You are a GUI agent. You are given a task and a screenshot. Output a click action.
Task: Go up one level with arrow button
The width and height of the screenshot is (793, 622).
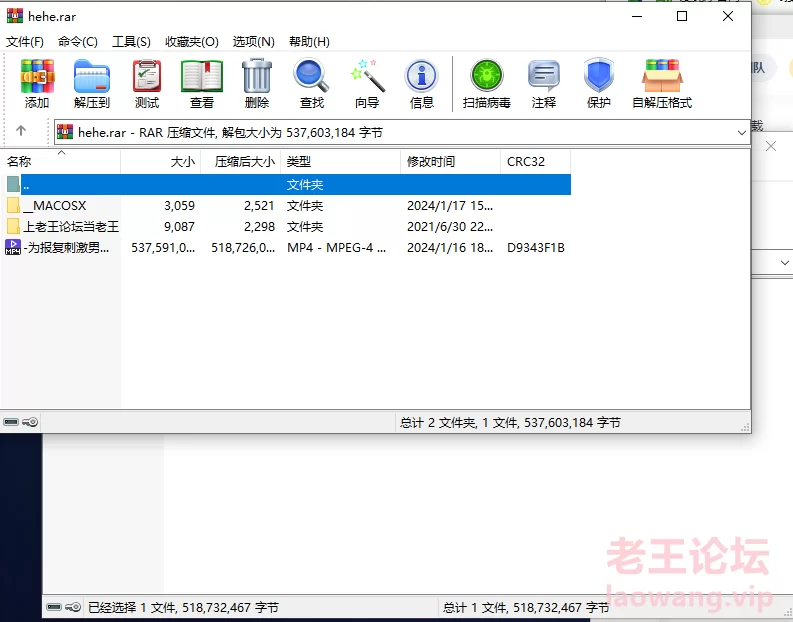tap(21, 132)
